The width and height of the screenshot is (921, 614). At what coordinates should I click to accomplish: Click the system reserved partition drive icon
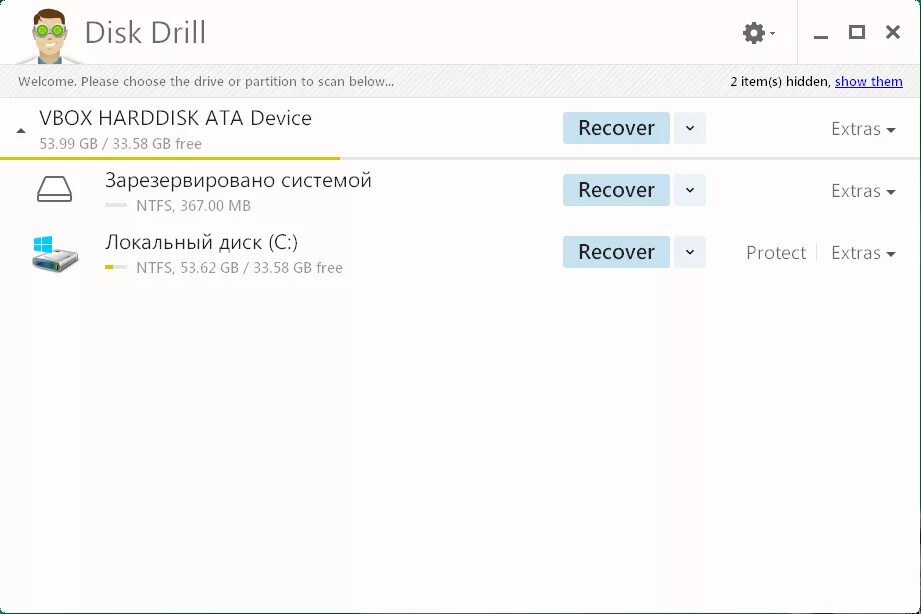pyautogui.click(x=55, y=190)
